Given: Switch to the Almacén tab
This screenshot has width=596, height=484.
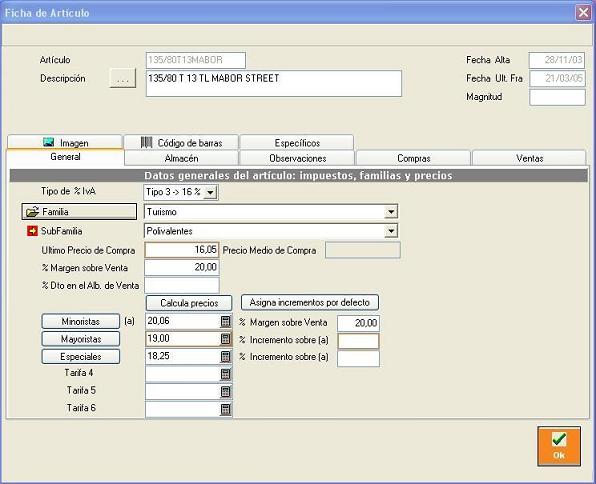Looking at the screenshot, I should [181, 158].
